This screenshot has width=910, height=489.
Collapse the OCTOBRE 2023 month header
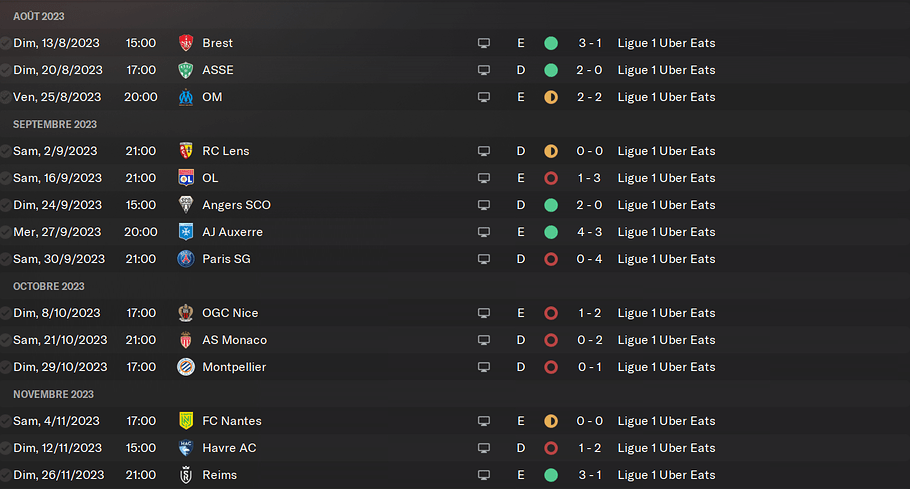tap(50, 286)
